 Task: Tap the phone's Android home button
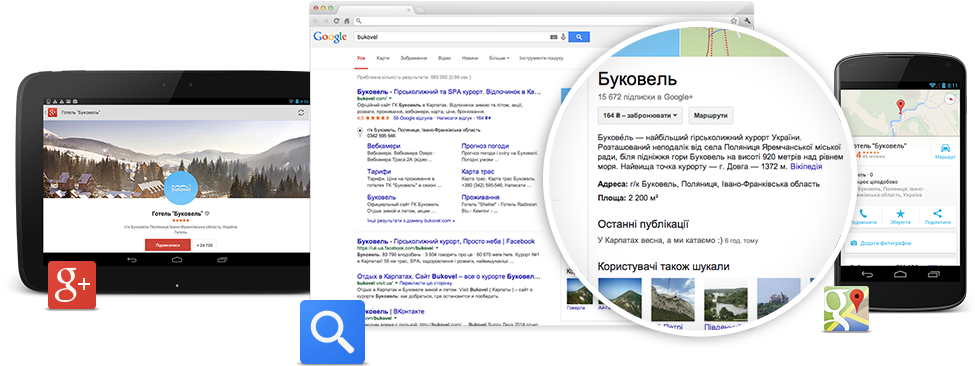pos(900,274)
